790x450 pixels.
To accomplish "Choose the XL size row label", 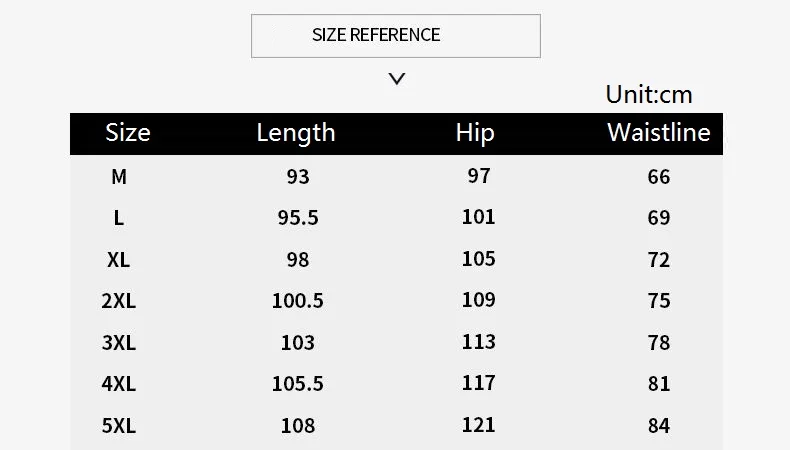I will [118, 260].
